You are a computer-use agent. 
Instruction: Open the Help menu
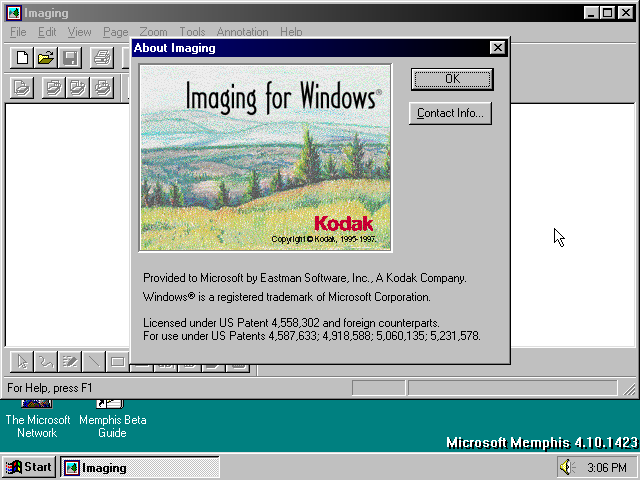291,32
